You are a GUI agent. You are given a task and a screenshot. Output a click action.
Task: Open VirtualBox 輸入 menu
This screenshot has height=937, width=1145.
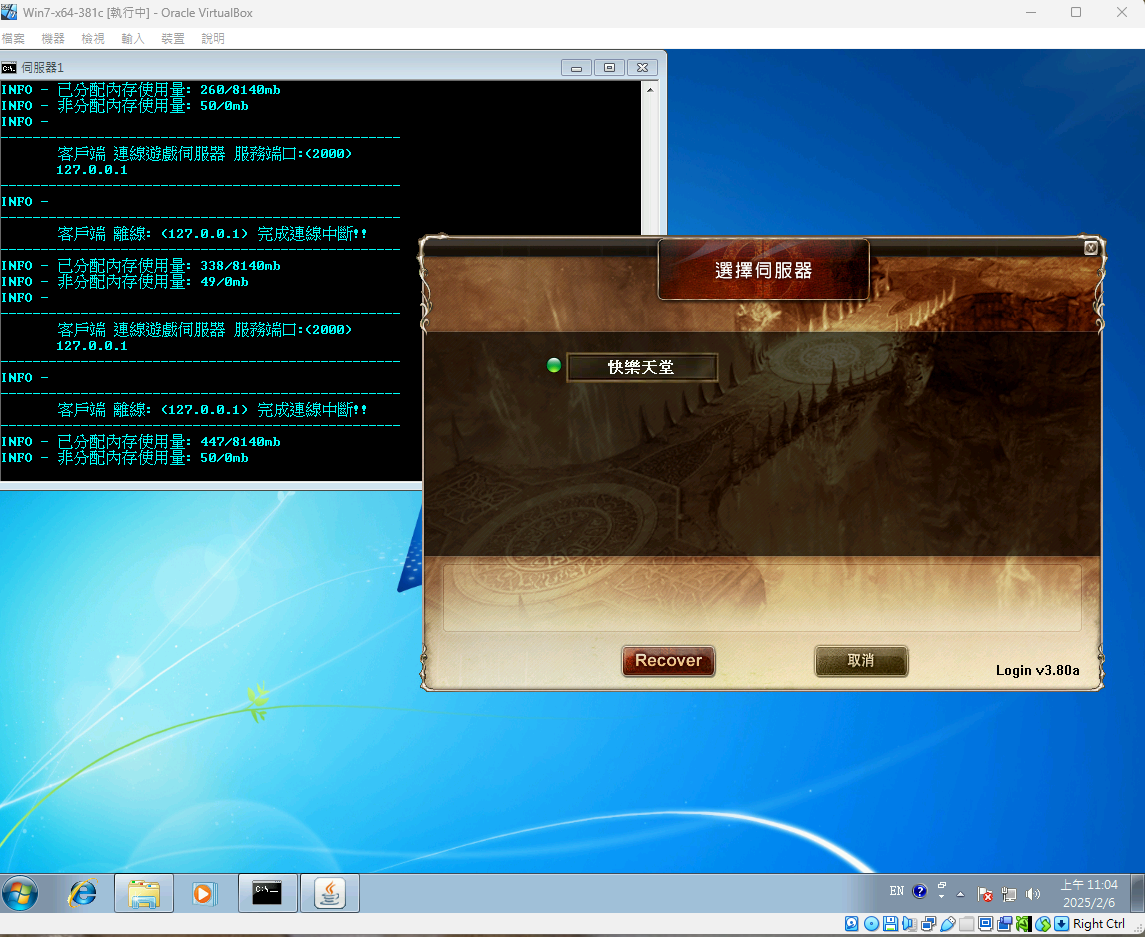(x=133, y=39)
